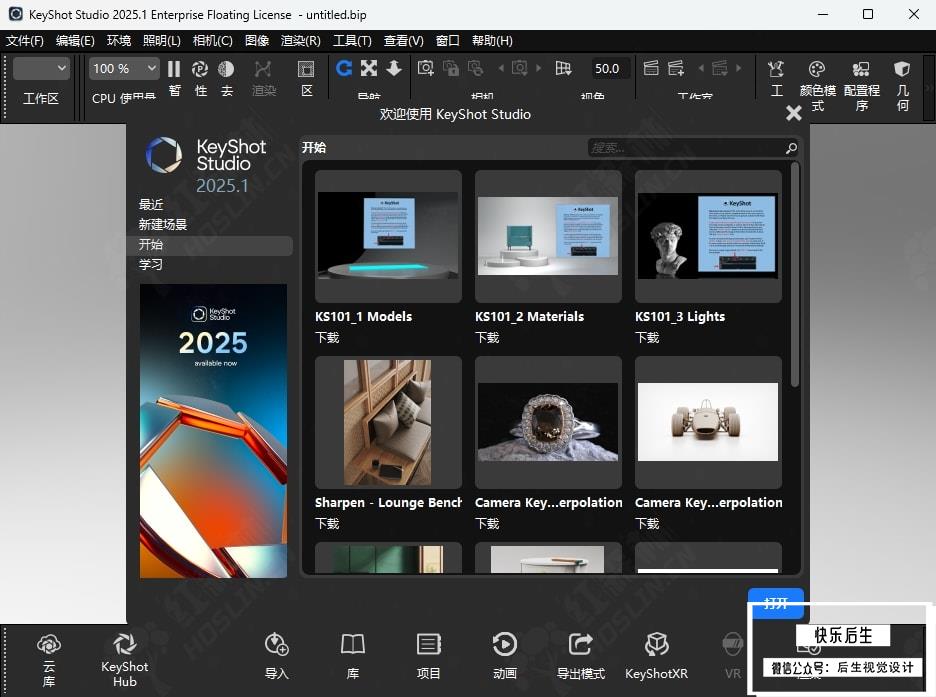
Task: Select the ring scene thumbnail
Action: tap(548, 422)
